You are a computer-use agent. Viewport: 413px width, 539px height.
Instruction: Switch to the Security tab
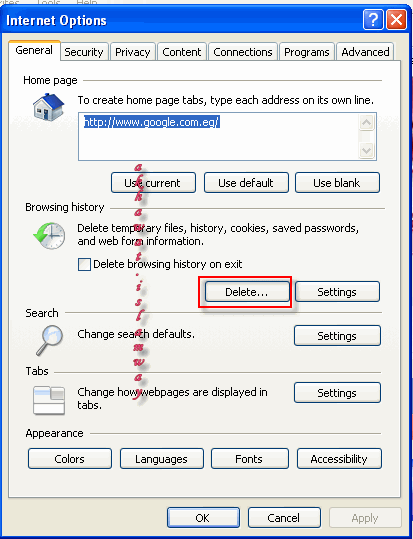[84, 52]
